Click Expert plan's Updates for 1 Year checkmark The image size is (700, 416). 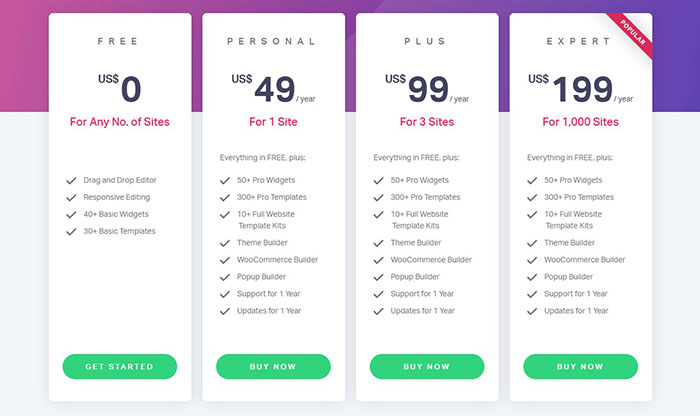coord(533,311)
